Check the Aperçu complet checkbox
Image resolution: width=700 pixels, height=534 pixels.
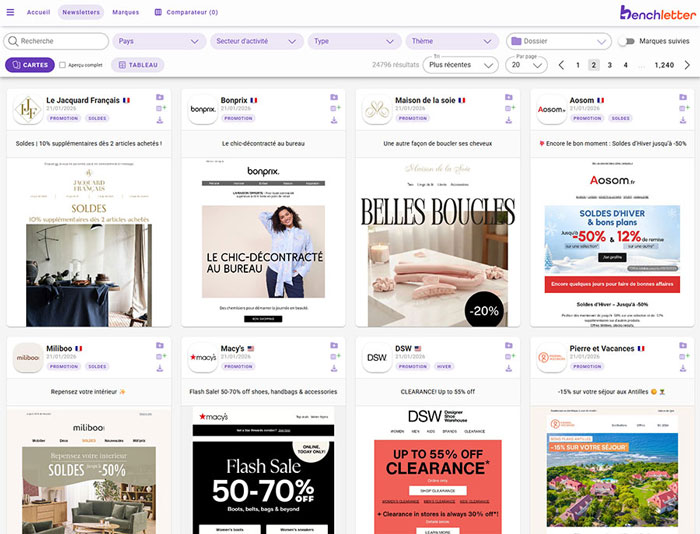pyautogui.click(x=63, y=65)
